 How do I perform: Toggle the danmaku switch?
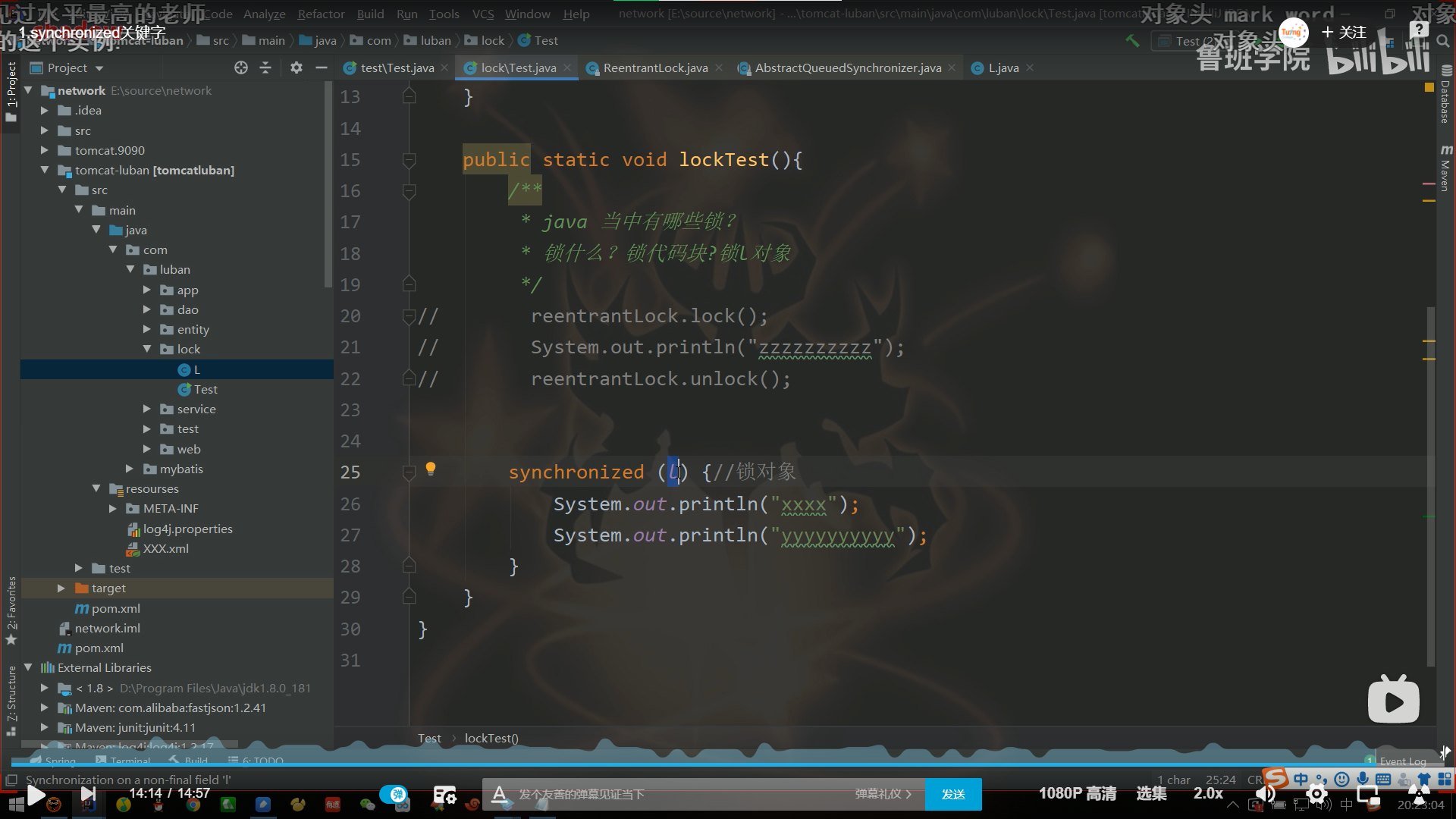394,794
